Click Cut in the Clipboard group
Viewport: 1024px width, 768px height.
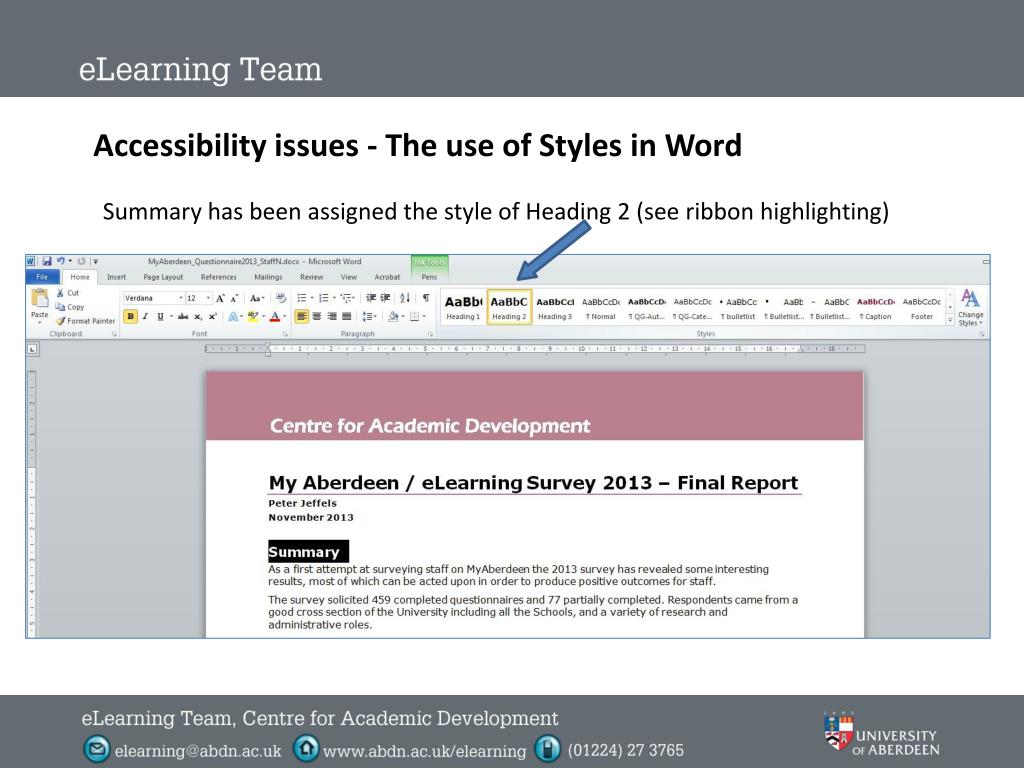(67, 293)
